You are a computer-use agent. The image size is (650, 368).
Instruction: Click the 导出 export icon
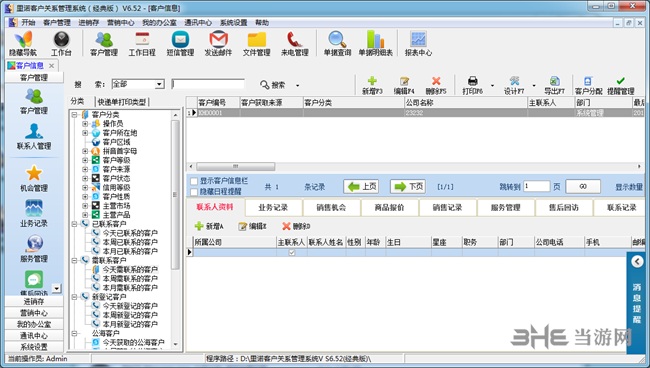tap(554, 85)
